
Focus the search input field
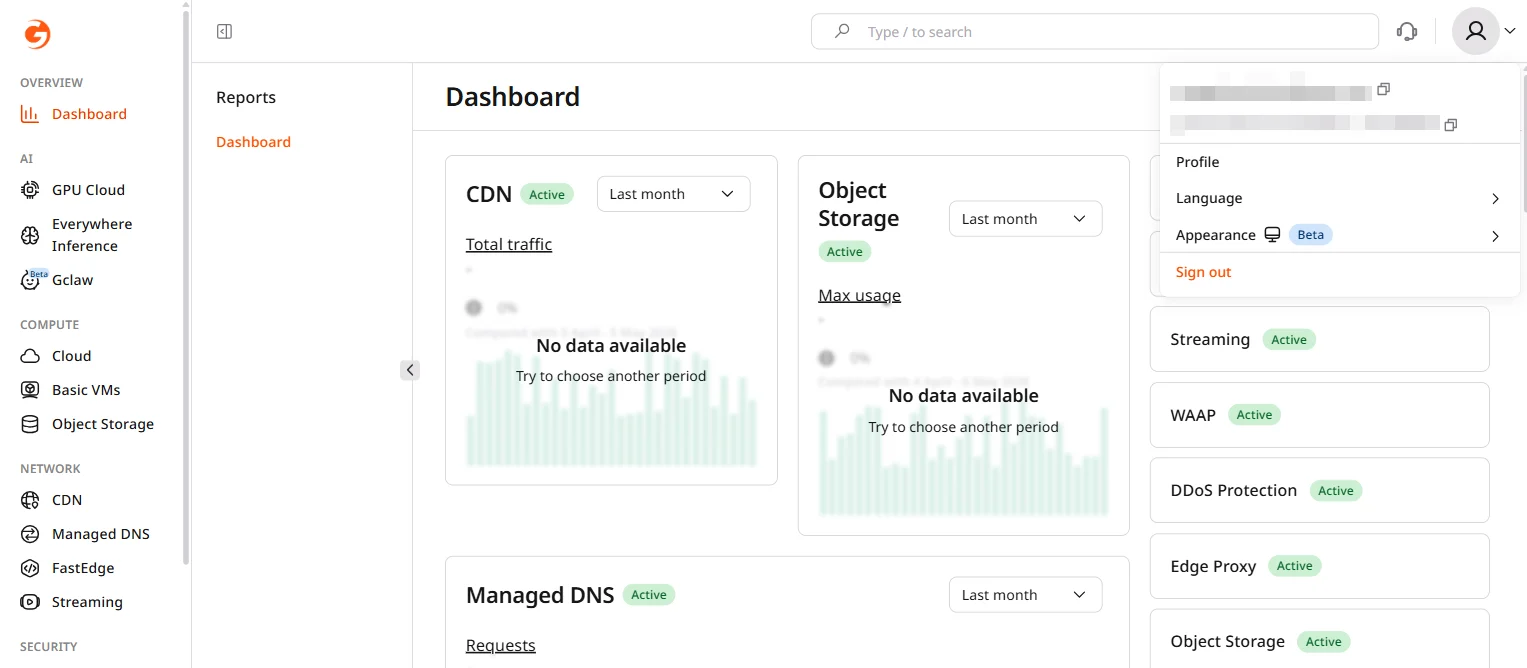click(1094, 32)
